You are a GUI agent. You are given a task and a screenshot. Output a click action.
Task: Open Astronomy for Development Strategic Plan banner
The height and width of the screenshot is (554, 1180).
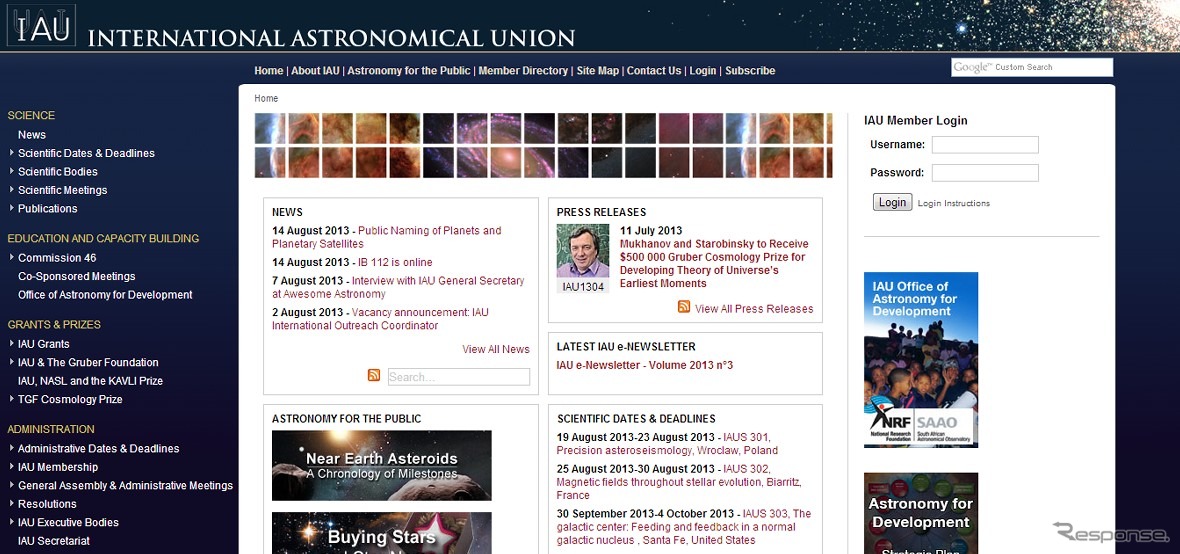[x=921, y=513]
